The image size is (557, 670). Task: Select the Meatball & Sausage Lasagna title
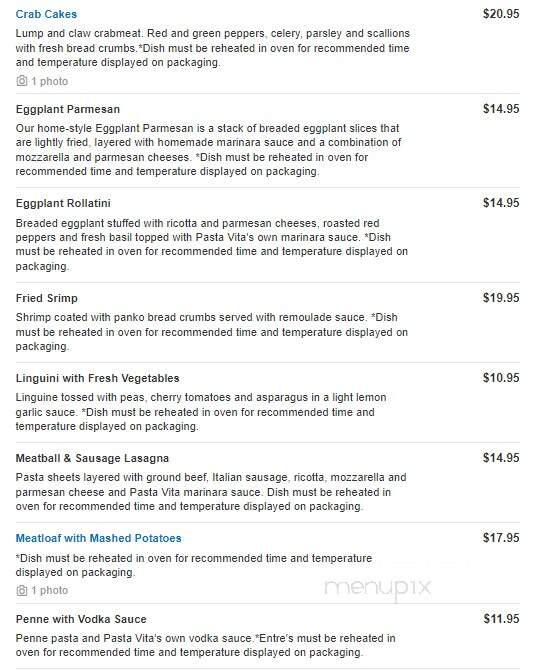(92, 458)
